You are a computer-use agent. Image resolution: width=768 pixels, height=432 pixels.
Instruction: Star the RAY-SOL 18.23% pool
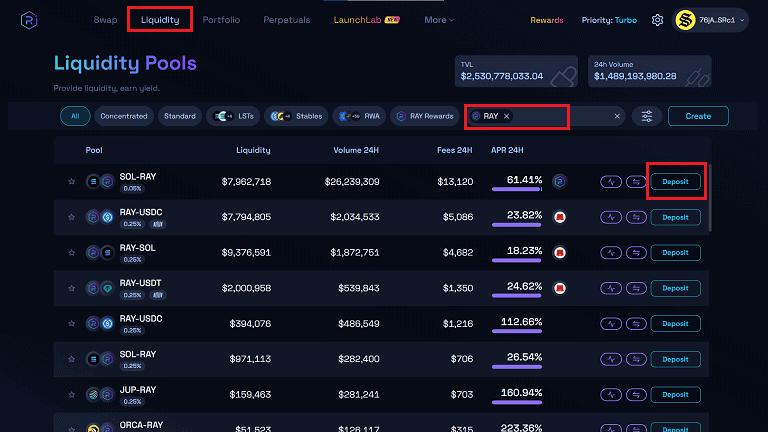click(72, 253)
